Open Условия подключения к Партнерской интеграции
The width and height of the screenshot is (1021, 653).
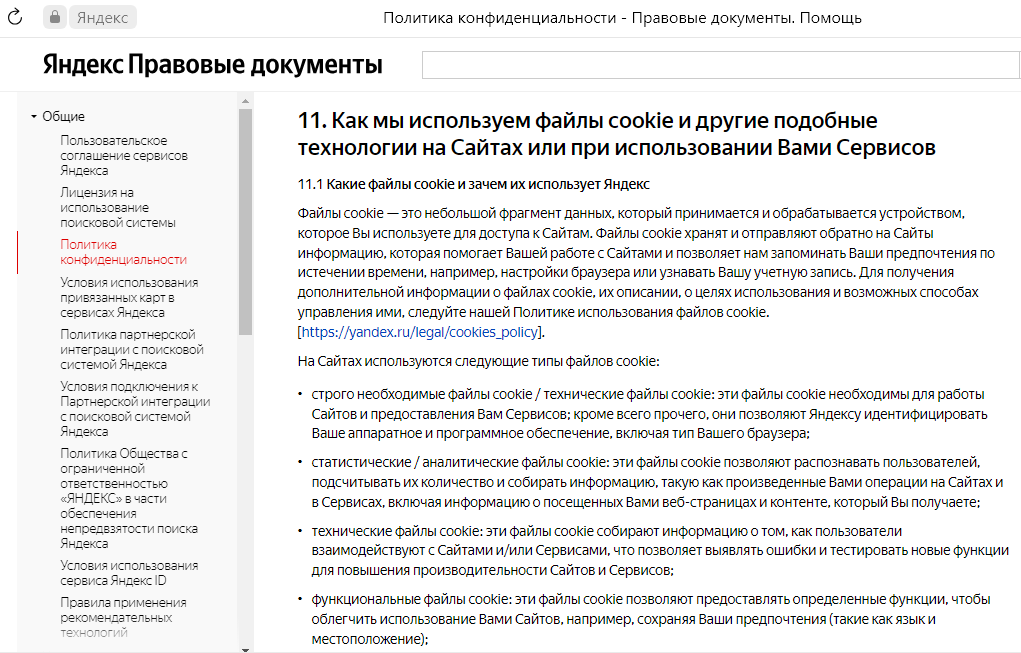[x=135, y=409]
